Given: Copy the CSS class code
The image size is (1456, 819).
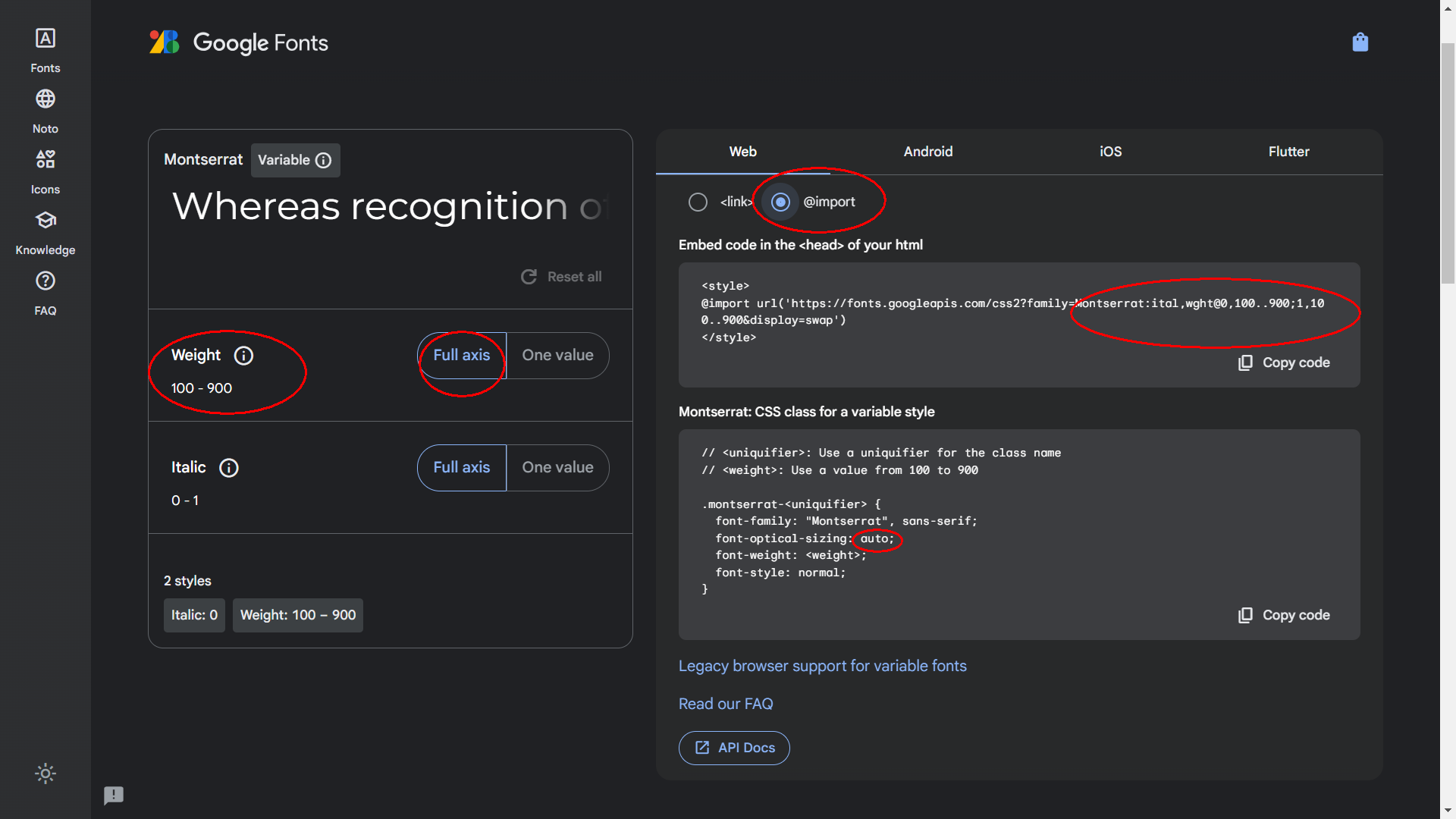Looking at the screenshot, I should [1284, 615].
